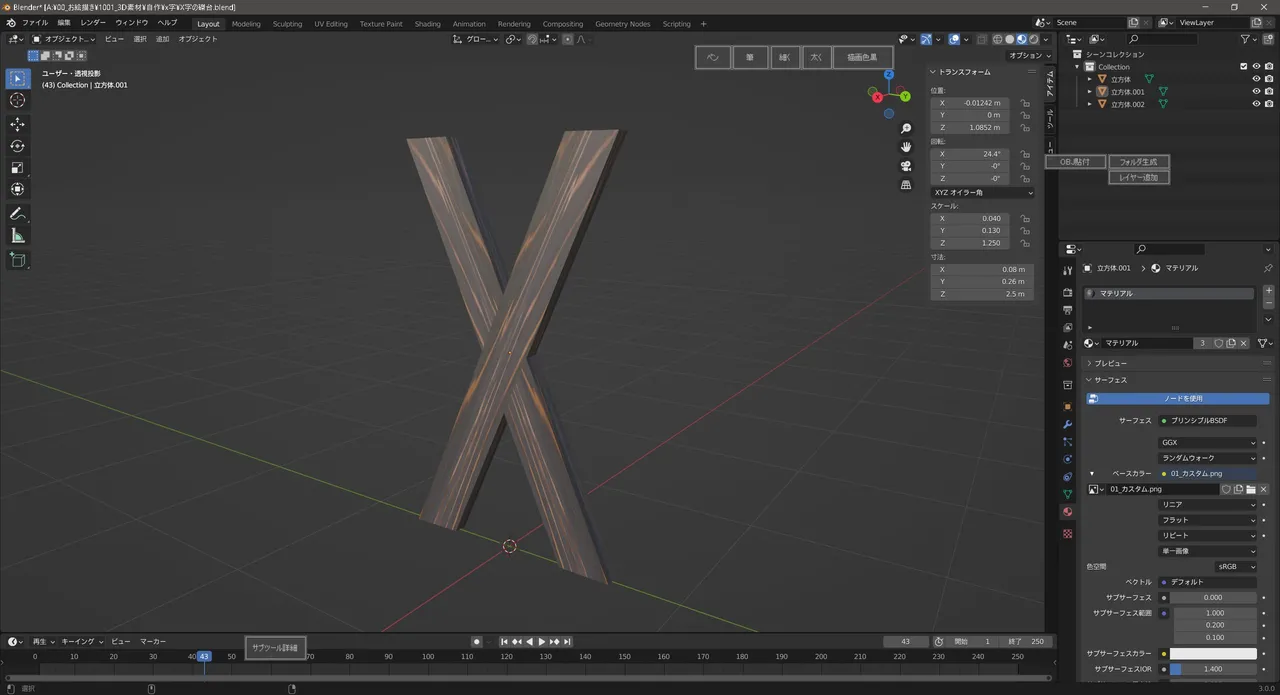Switch to the Shading workspace tab
The height and width of the screenshot is (695, 1280).
(427, 24)
